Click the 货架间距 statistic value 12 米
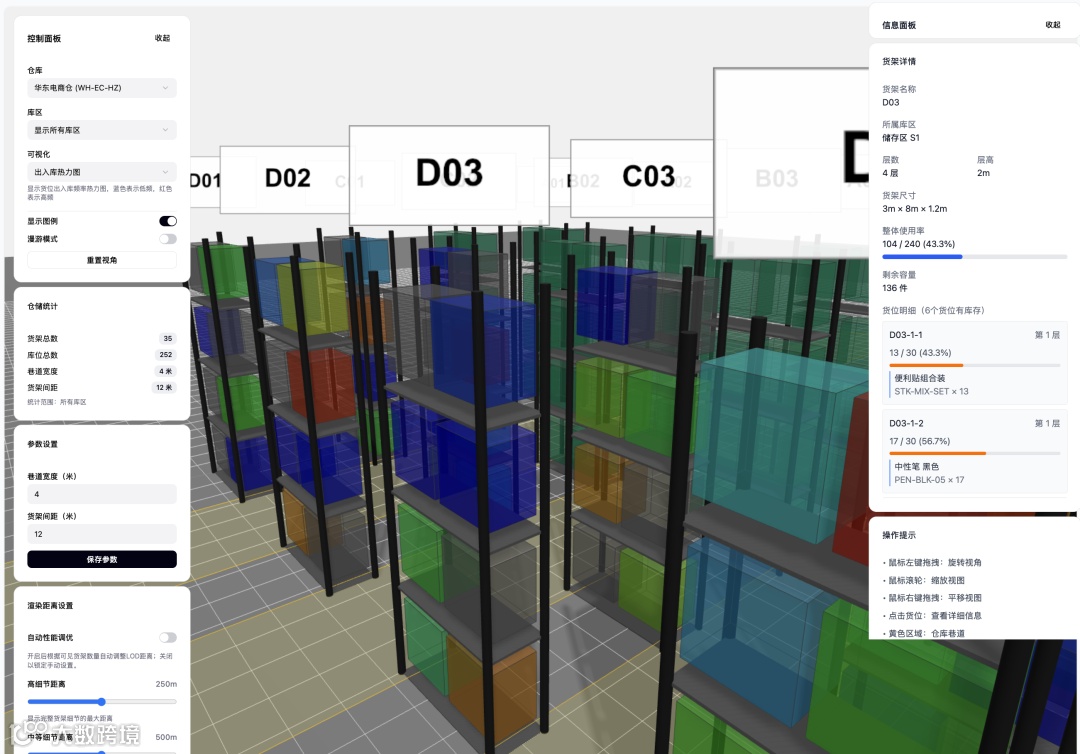 click(x=164, y=388)
